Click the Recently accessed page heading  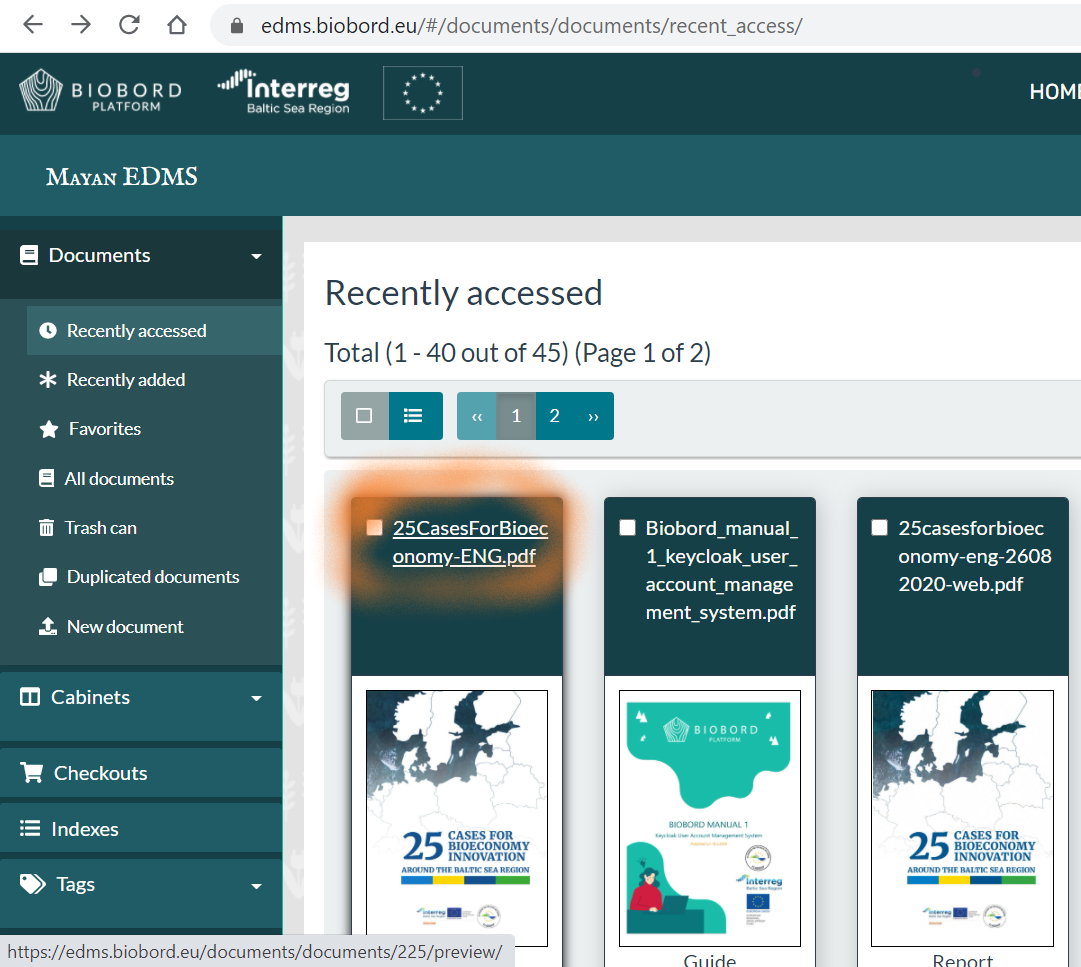[x=463, y=293]
